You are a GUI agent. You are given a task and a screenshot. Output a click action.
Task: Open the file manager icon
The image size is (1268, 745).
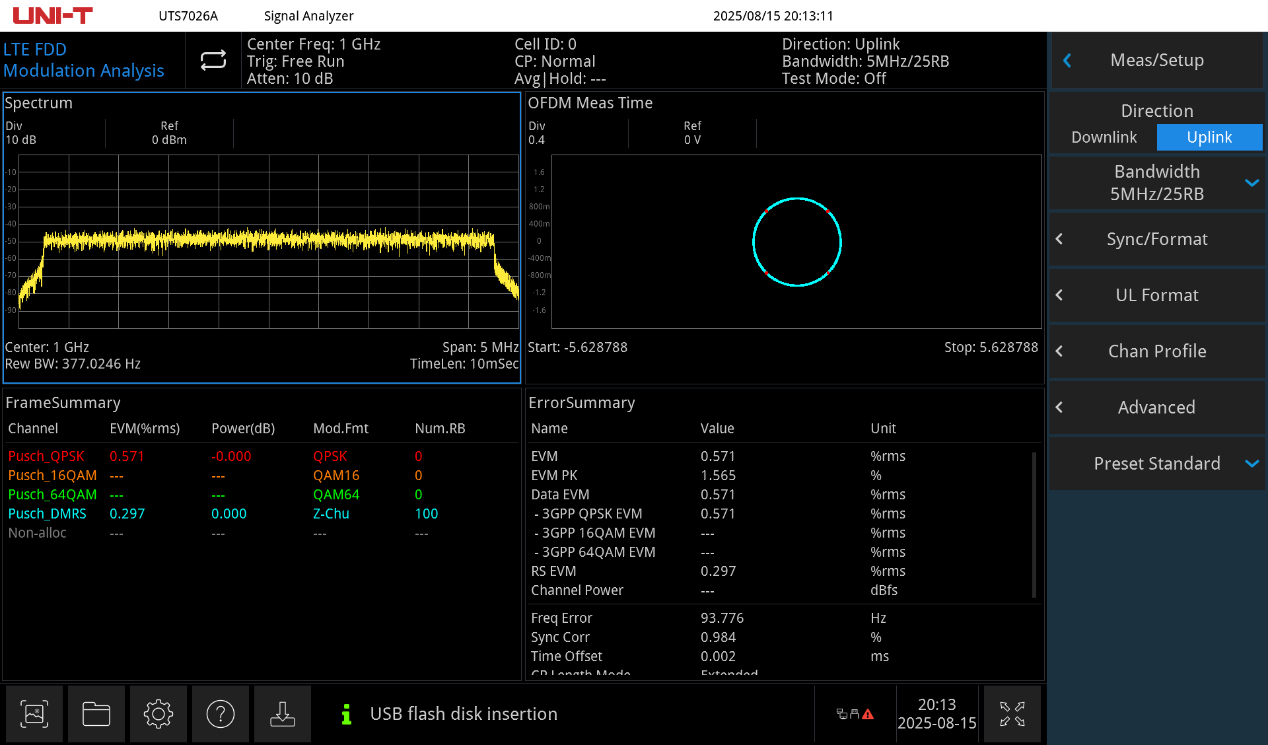(96, 714)
